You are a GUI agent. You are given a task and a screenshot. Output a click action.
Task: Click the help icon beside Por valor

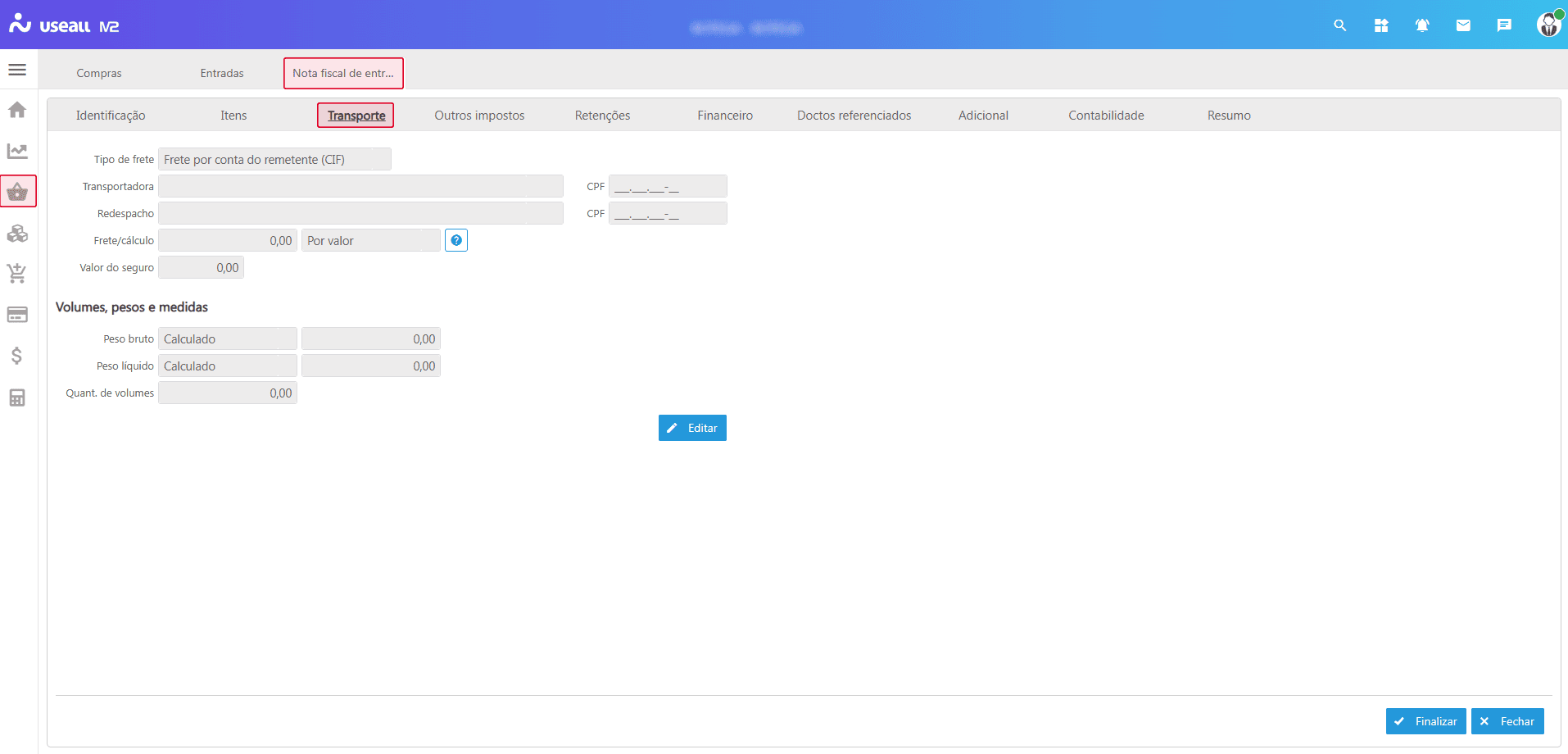point(456,240)
